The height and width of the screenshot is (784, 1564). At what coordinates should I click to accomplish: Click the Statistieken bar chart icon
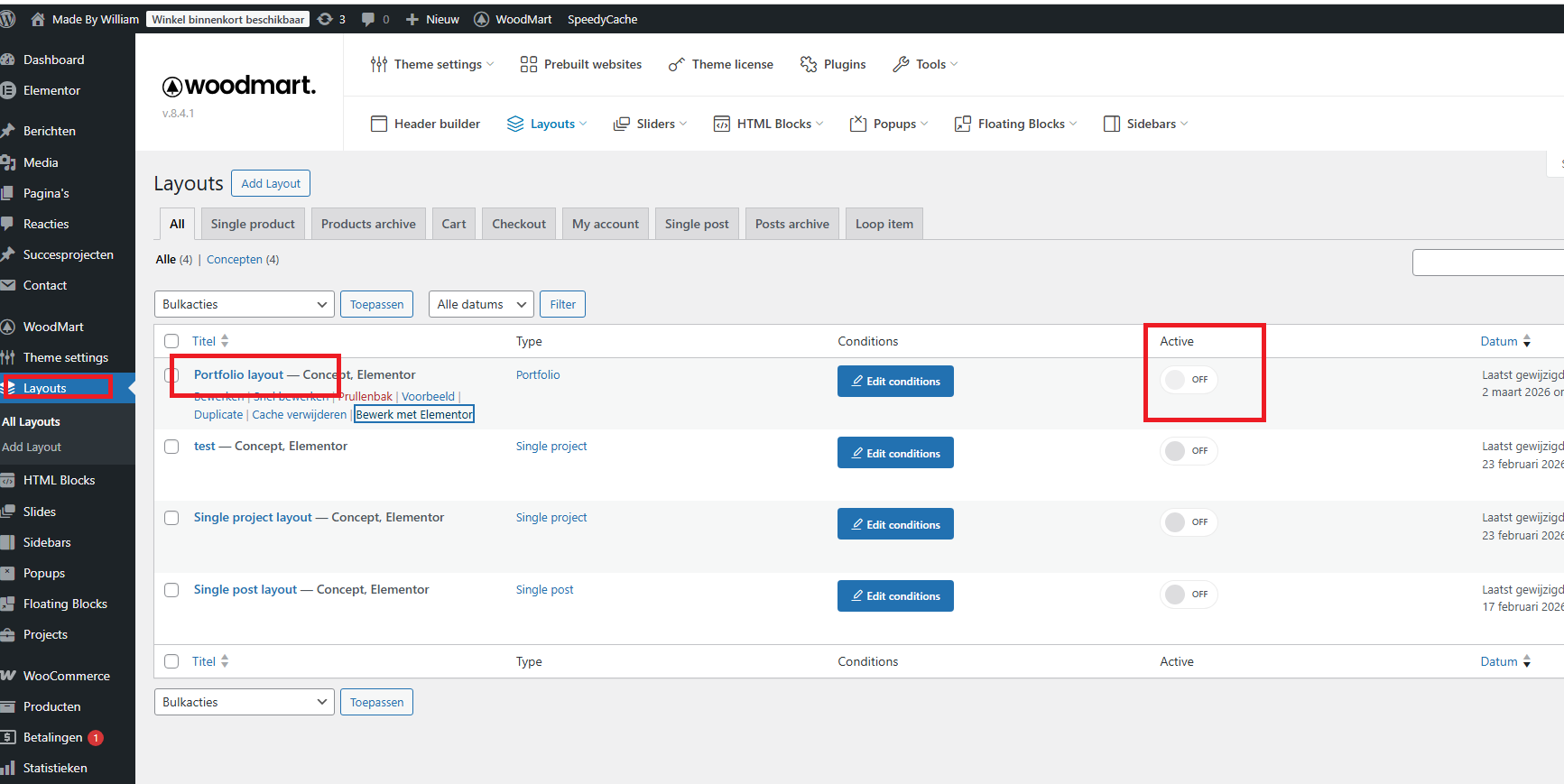(8, 768)
